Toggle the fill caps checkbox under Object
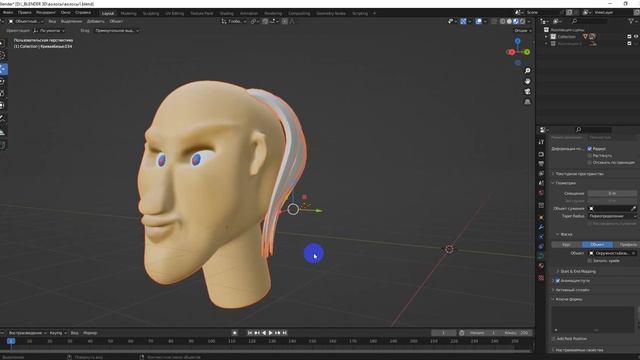This screenshot has width=640, height=360. (589, 260)
